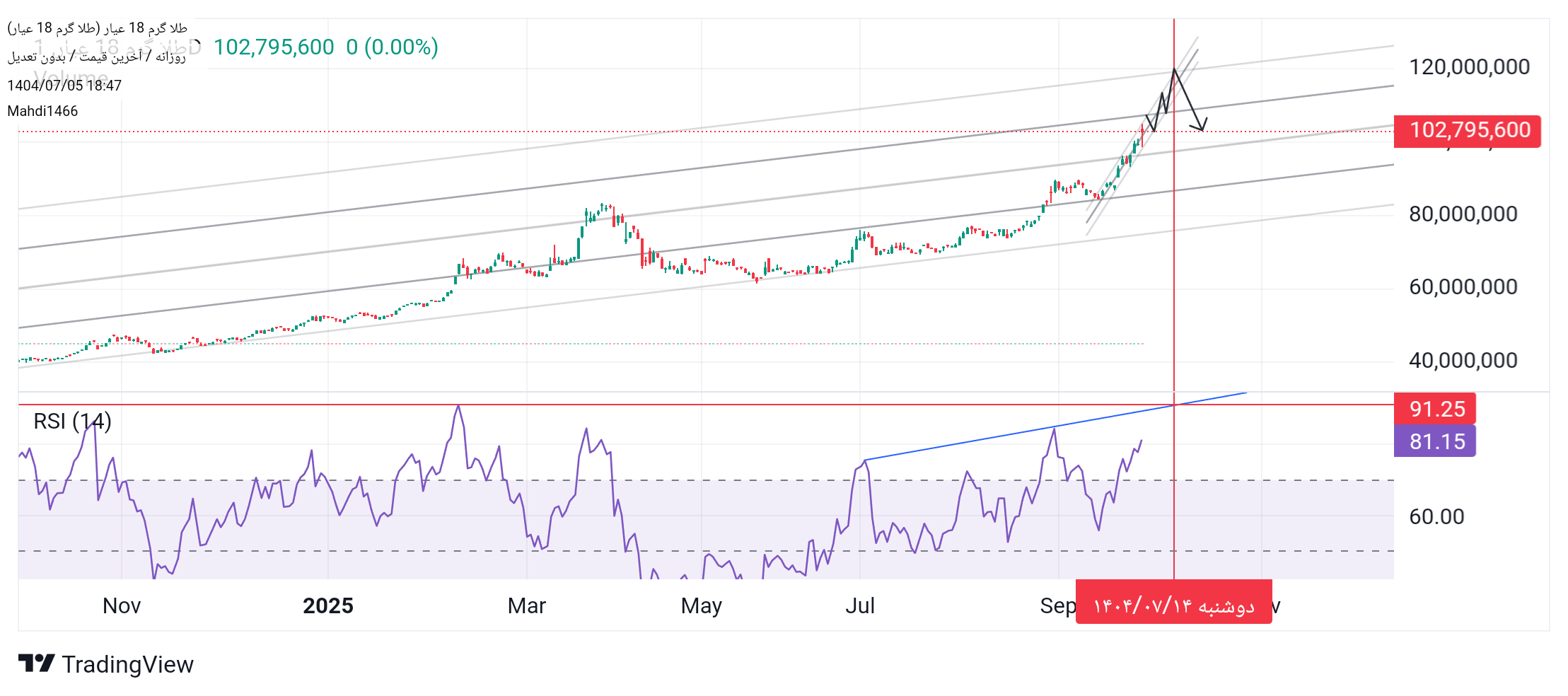Open the TradingView wordmark link
This screenshot has height=696, width=1568.
127,665
